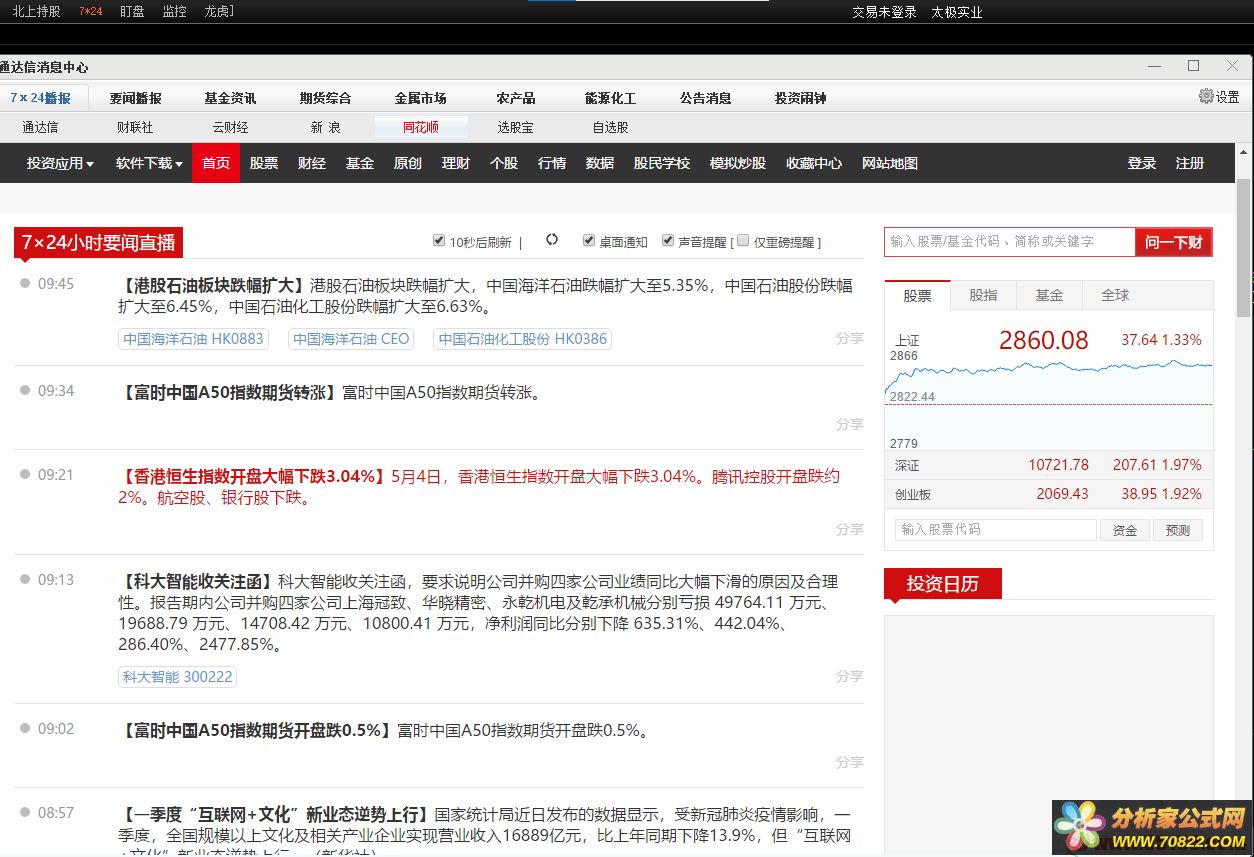Screen dimensions: 1254x857
Task: Open 股票 in the site navigation bar
Action: click(264, 163)
